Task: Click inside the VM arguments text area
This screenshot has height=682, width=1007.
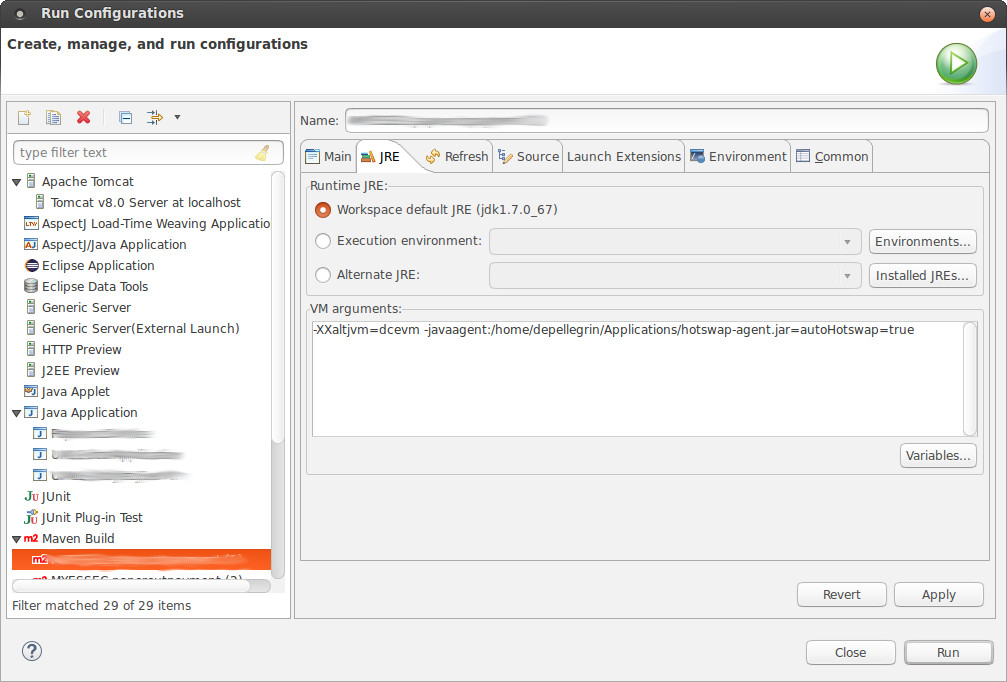Action: [638, 379]
